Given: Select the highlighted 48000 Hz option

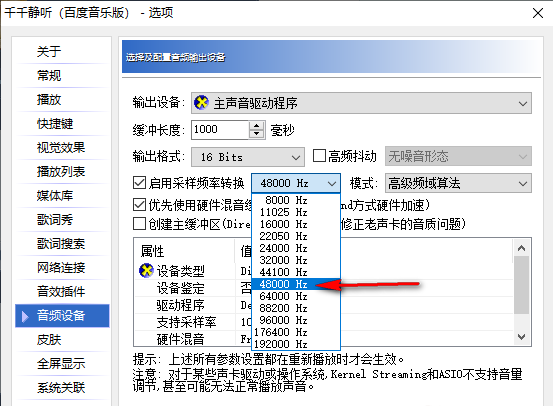Looking at the screenshot, I should (296, 284).
